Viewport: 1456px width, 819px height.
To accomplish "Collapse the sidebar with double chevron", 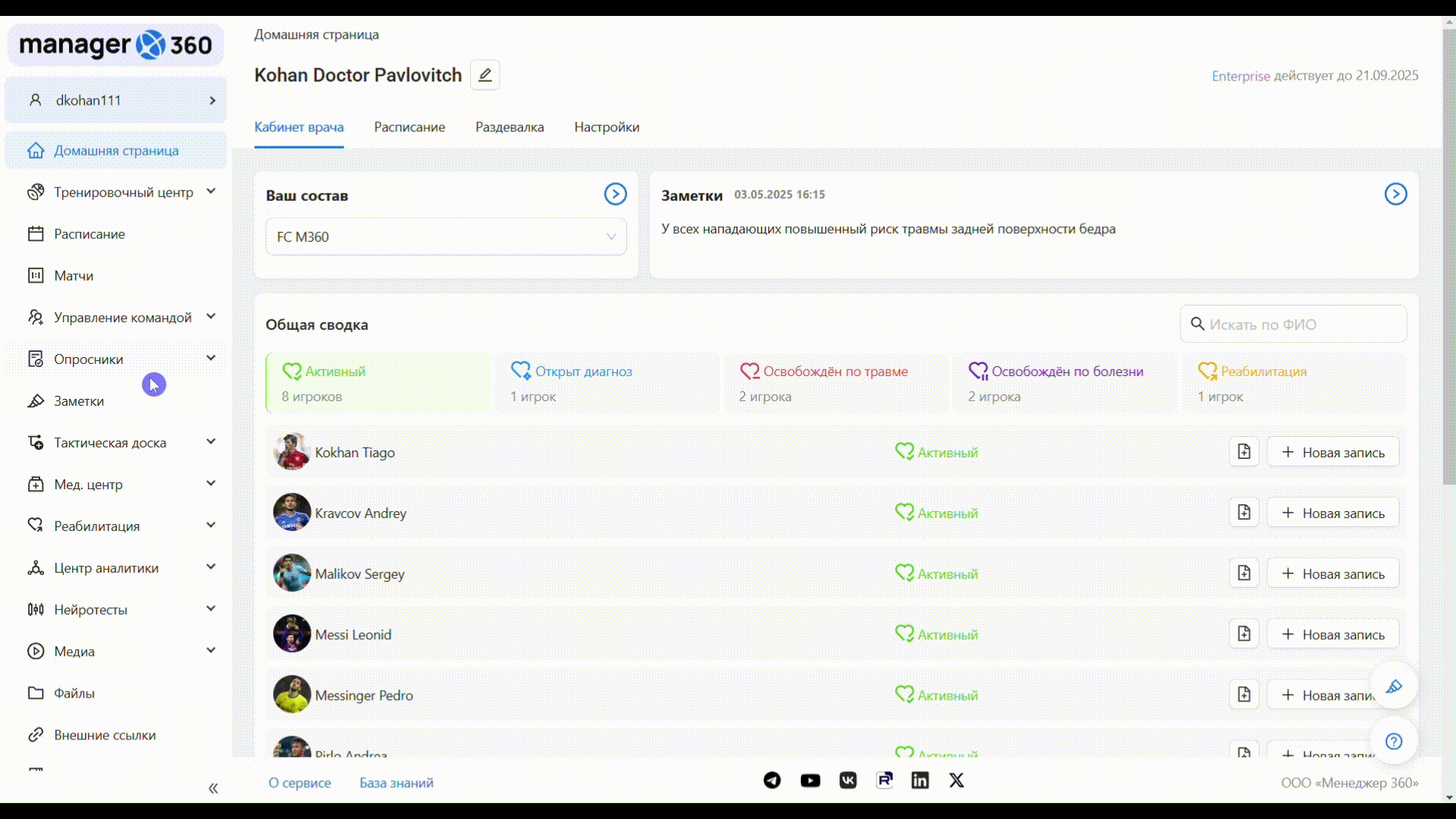I will click(213, 789).
